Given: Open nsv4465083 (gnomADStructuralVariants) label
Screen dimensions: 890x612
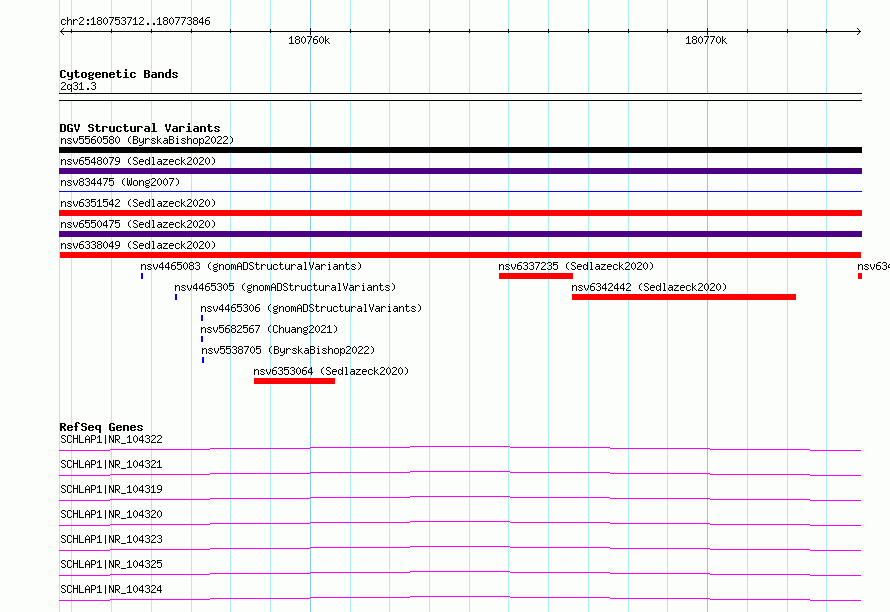Looking at the screenshot, I should (x=251, y=266).
